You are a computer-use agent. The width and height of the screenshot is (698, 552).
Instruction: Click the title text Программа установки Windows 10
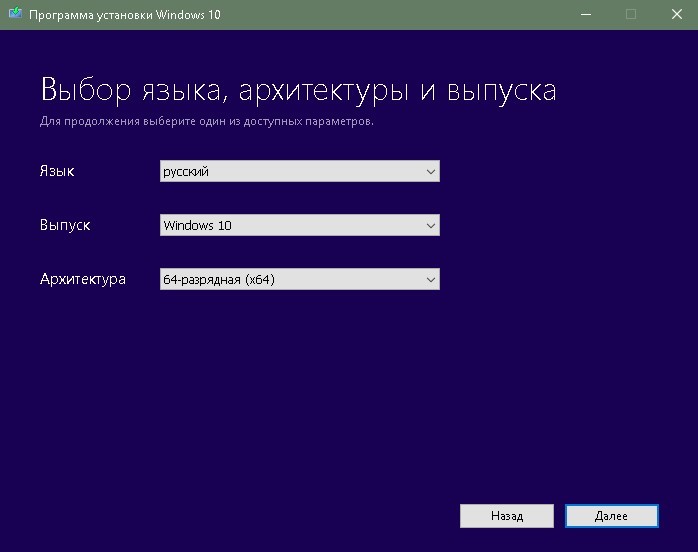tap(125, 15)
